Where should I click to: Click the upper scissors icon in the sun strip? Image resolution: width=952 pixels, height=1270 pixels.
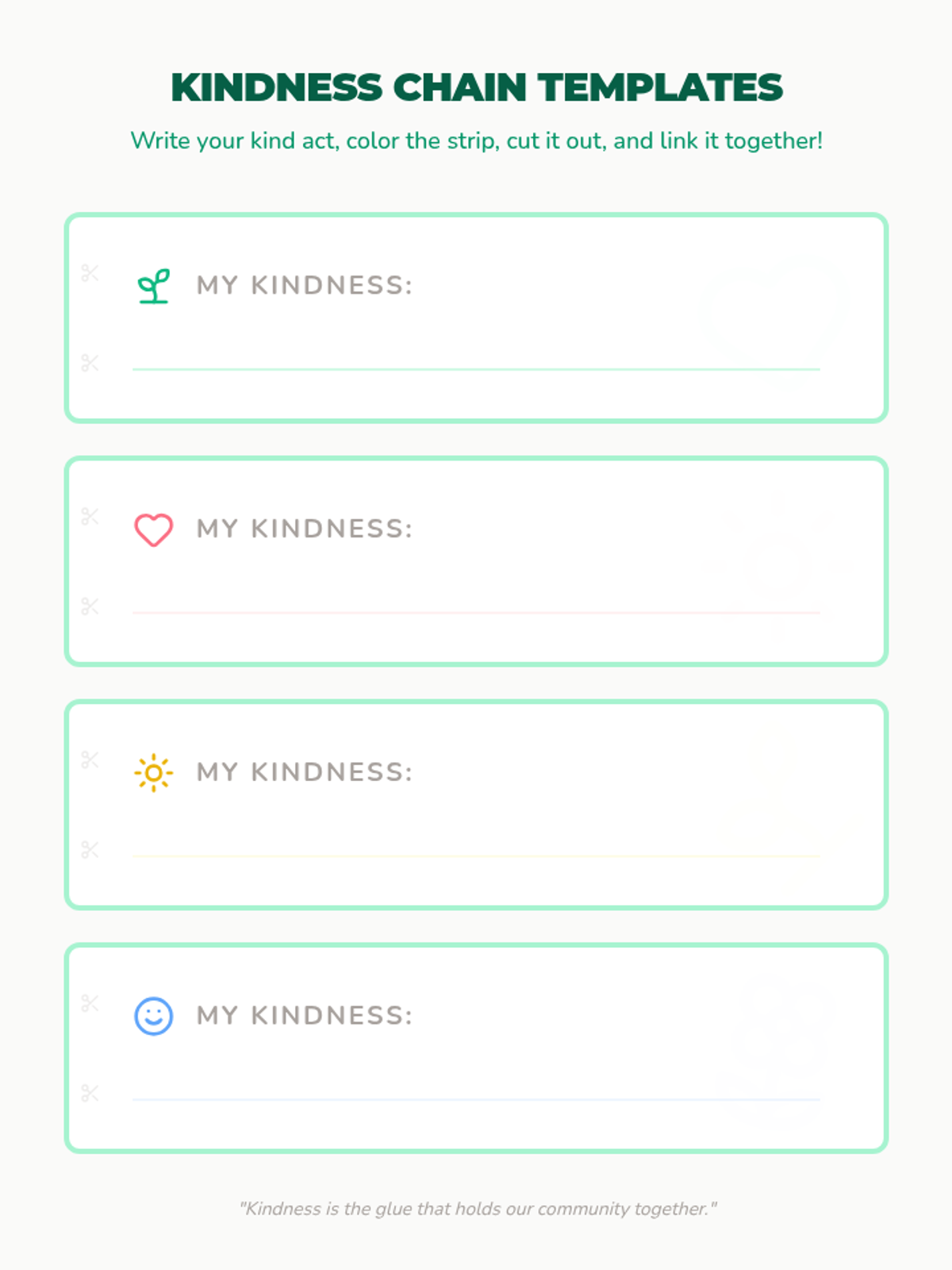tap(90, 760)
